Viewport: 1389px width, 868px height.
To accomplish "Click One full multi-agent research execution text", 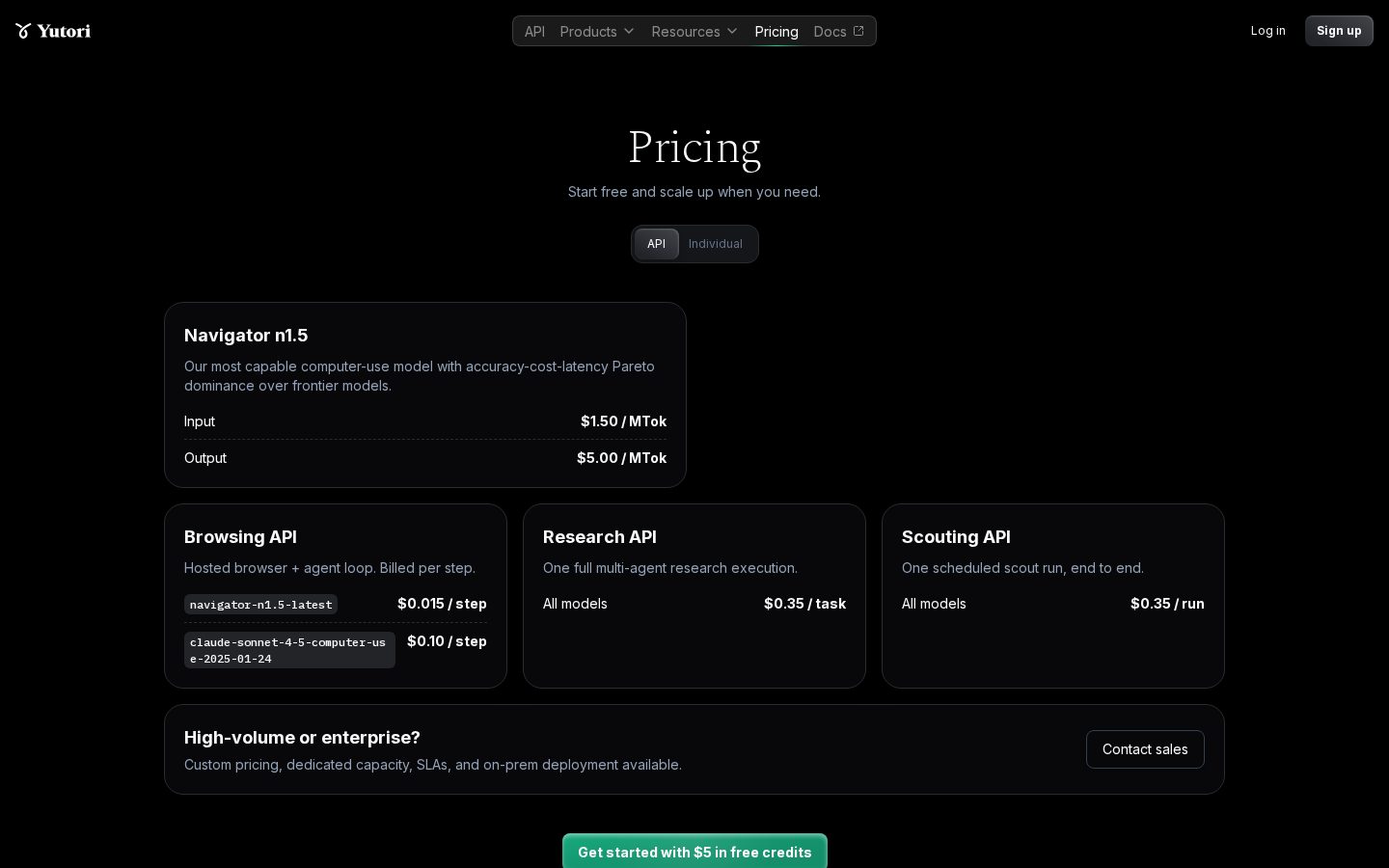I will click(670, 568).
